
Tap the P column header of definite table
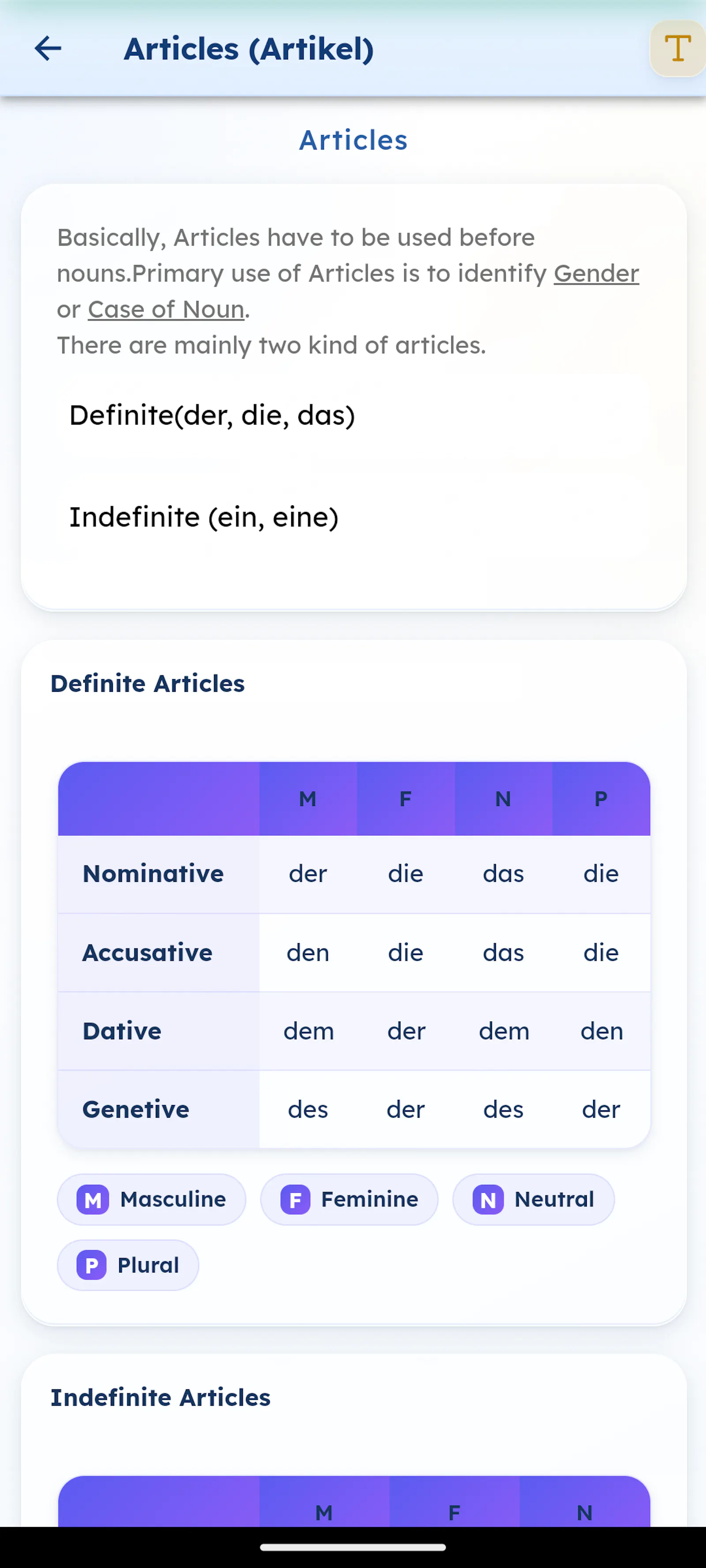(x=601, y=799)
